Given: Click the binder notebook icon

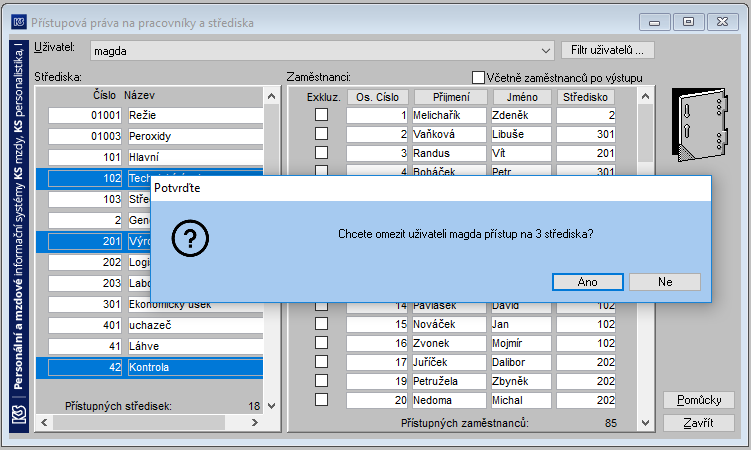Looking at the screenshot, I should point(700,124).
